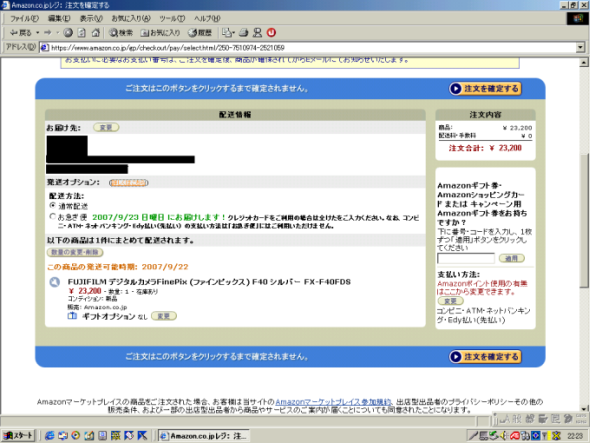Screen dimensions: 590x443
Task: Click the Amazon.co.jp taskbar window button
Action: [203, 435]
